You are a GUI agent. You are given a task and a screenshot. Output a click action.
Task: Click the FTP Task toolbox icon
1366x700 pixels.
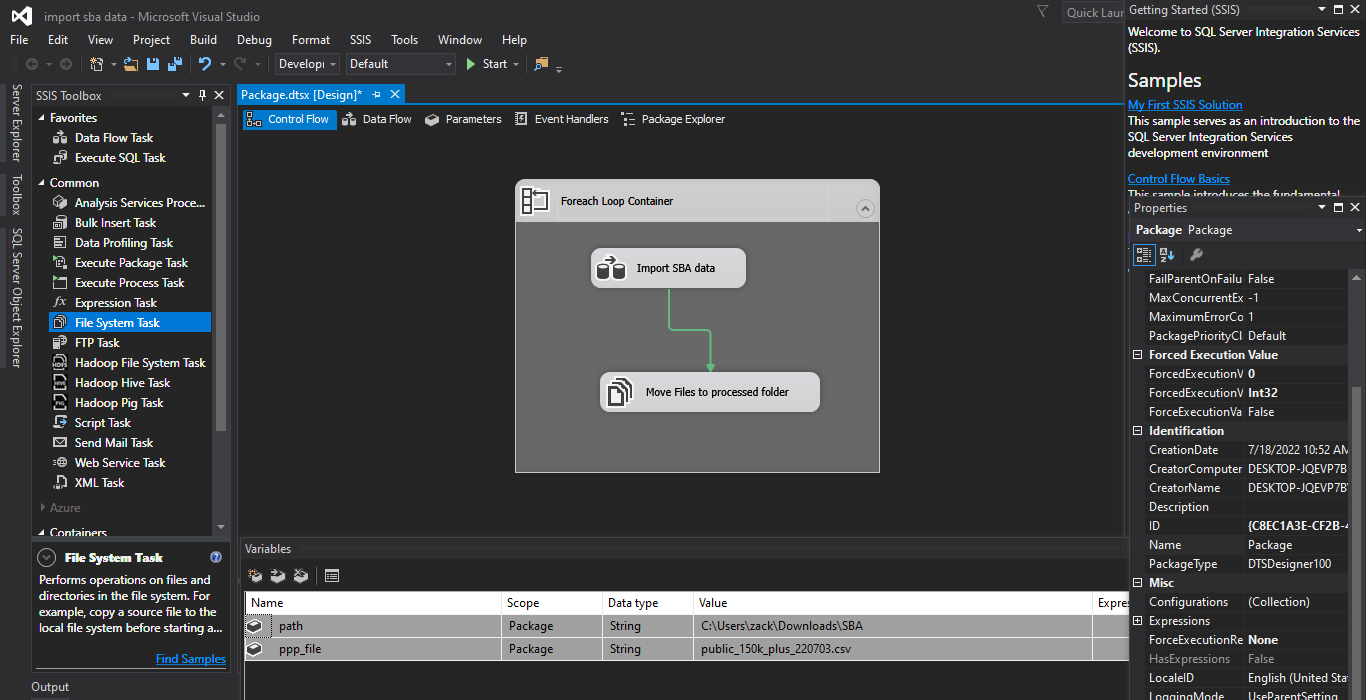click(x=60, y=343)
